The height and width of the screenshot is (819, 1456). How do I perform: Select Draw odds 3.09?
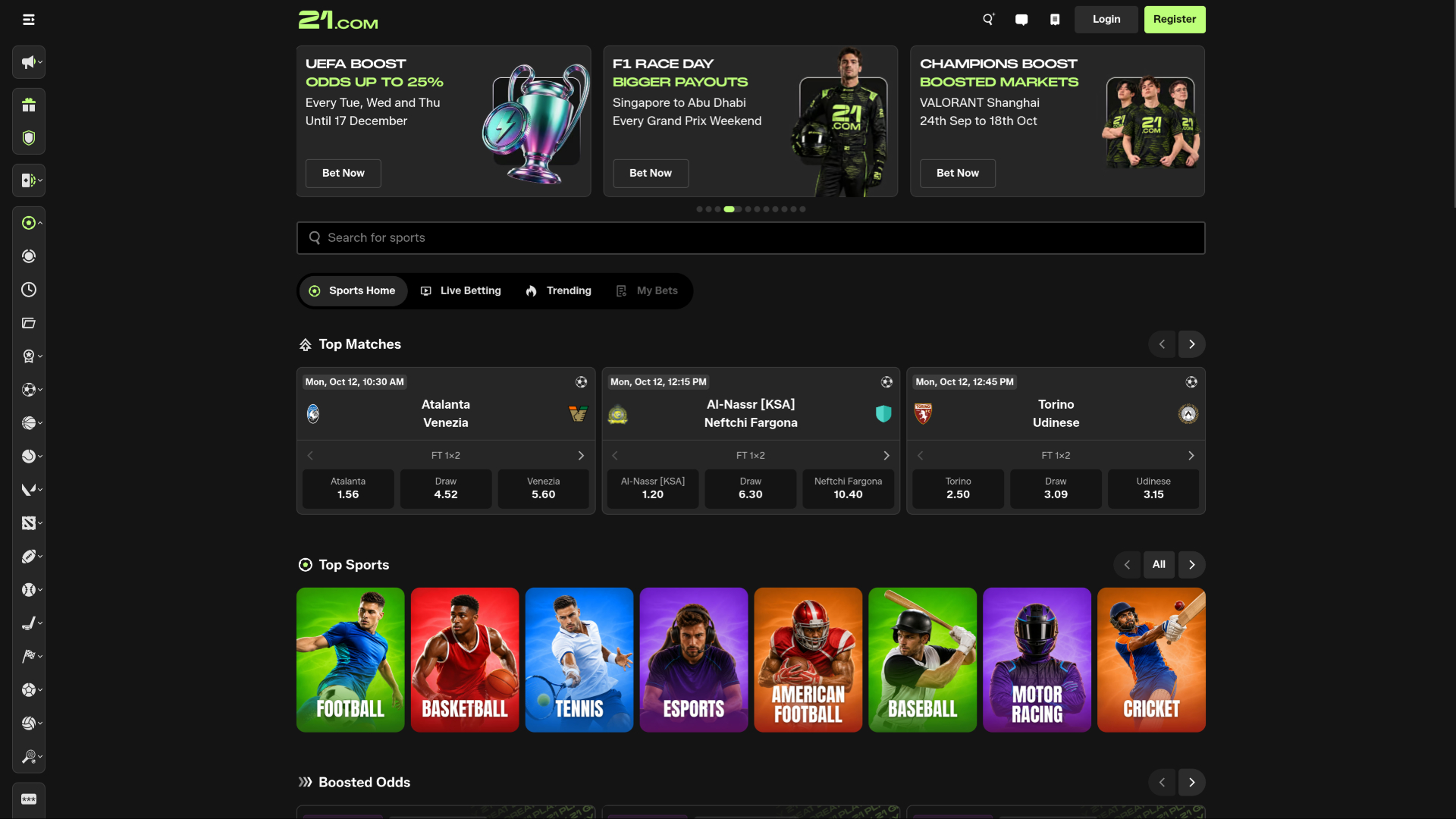coord(1056,488)
